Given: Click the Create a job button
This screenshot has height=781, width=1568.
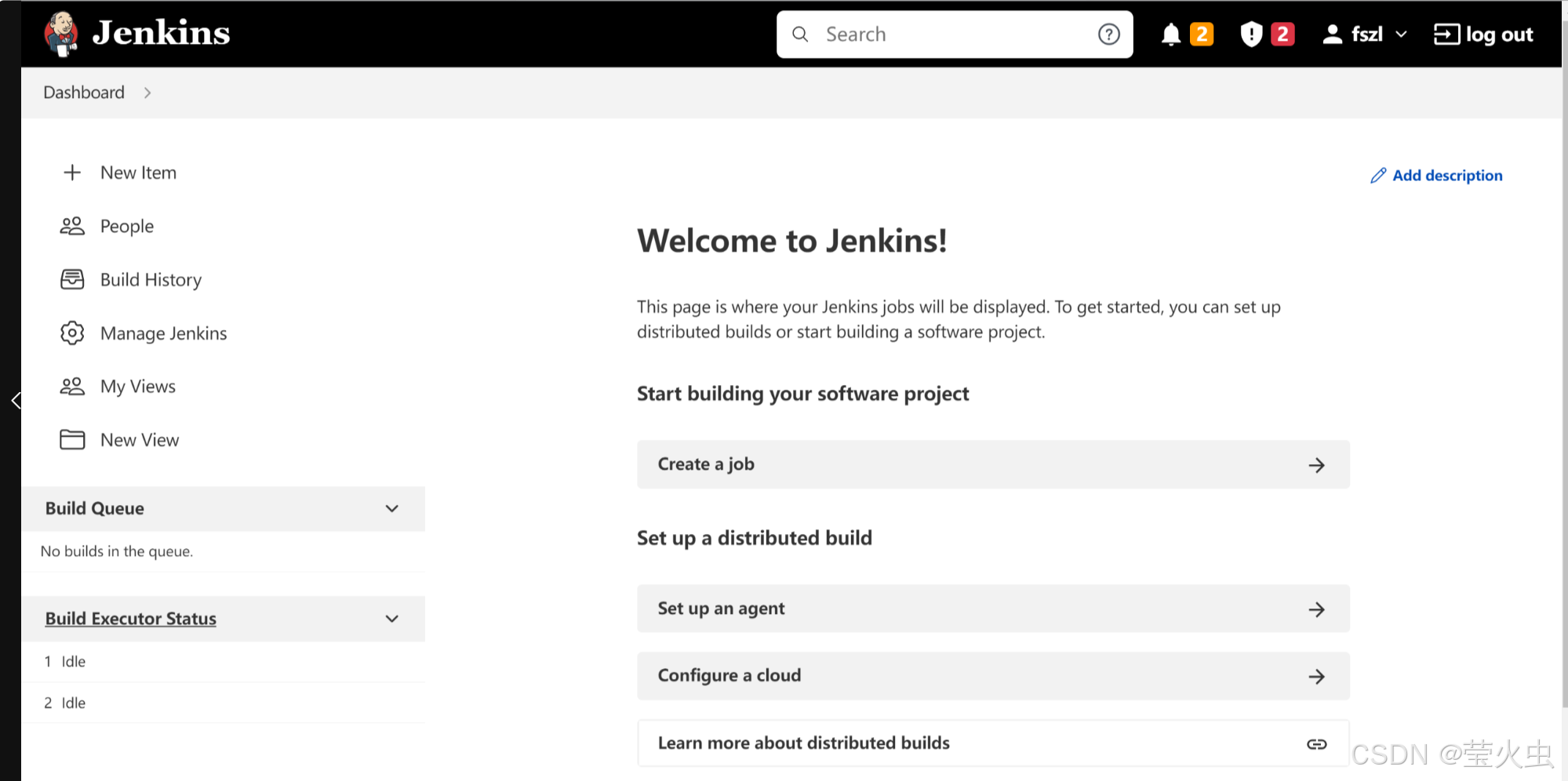Looking at the screenshot, I should 992,464.
